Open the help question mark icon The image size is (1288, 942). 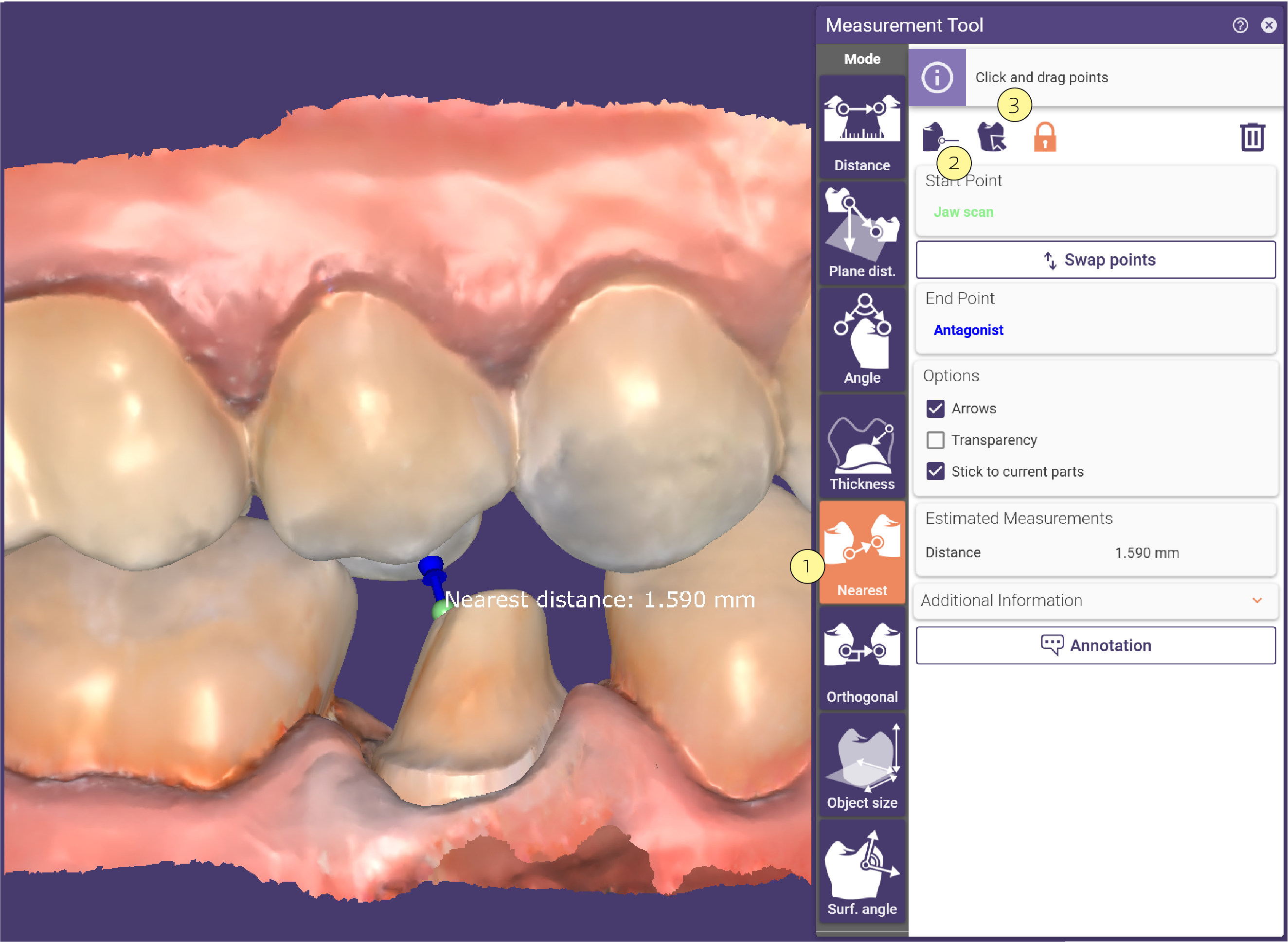click(x=1240, y=25)
